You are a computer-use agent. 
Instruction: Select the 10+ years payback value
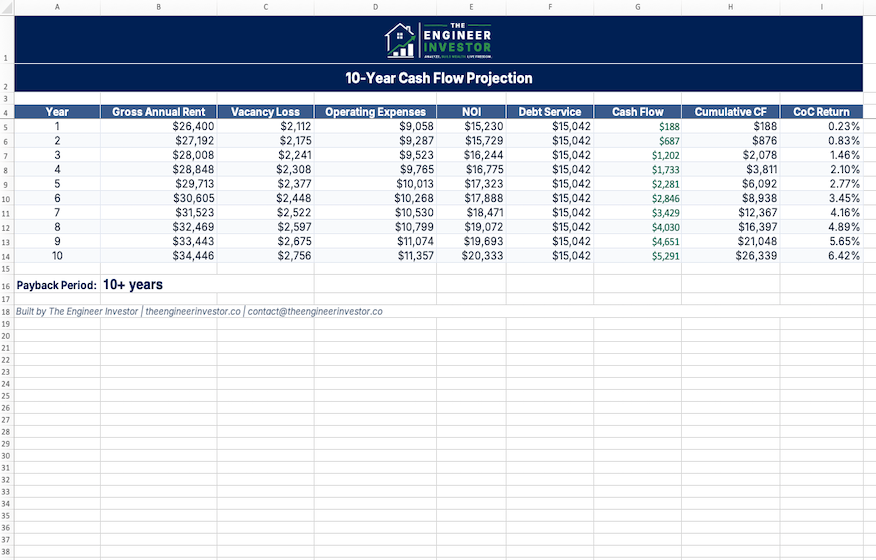(133, 284)
